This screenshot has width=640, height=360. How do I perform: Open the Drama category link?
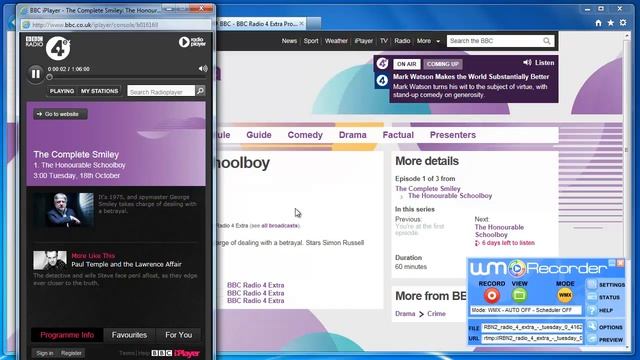[405, 313]
